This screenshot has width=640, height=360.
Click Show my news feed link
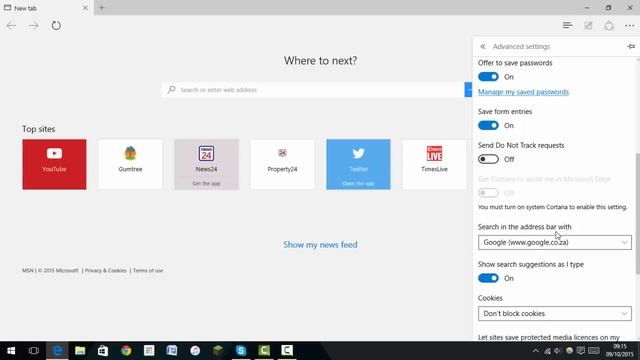pos(320,244)
